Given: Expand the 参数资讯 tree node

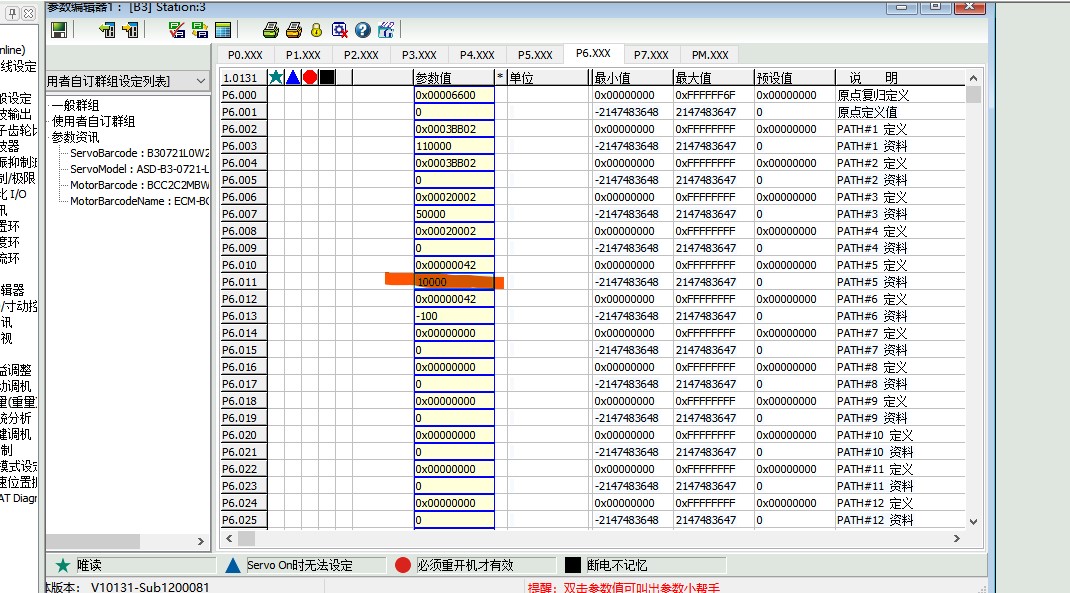Looking at the screenshot, I should 75,137.
